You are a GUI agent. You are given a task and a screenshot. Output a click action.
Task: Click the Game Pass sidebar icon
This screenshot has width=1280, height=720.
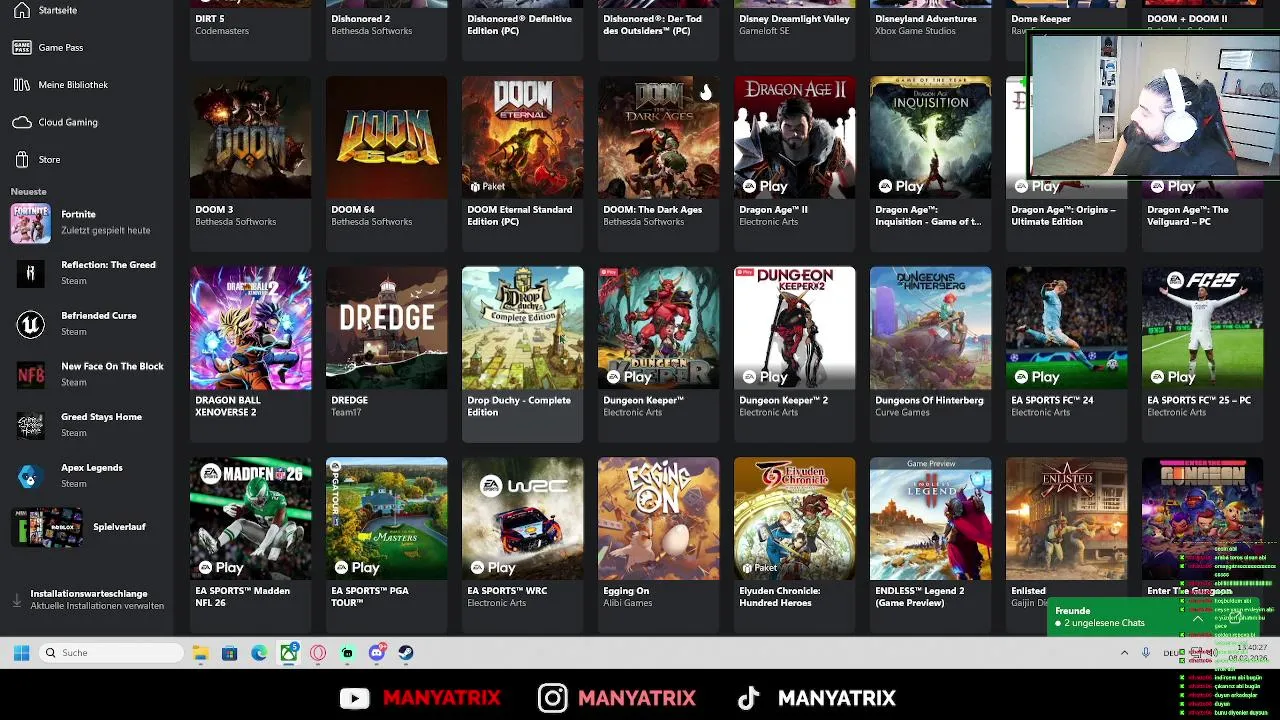pyautogui.click(x=21, y=47)
